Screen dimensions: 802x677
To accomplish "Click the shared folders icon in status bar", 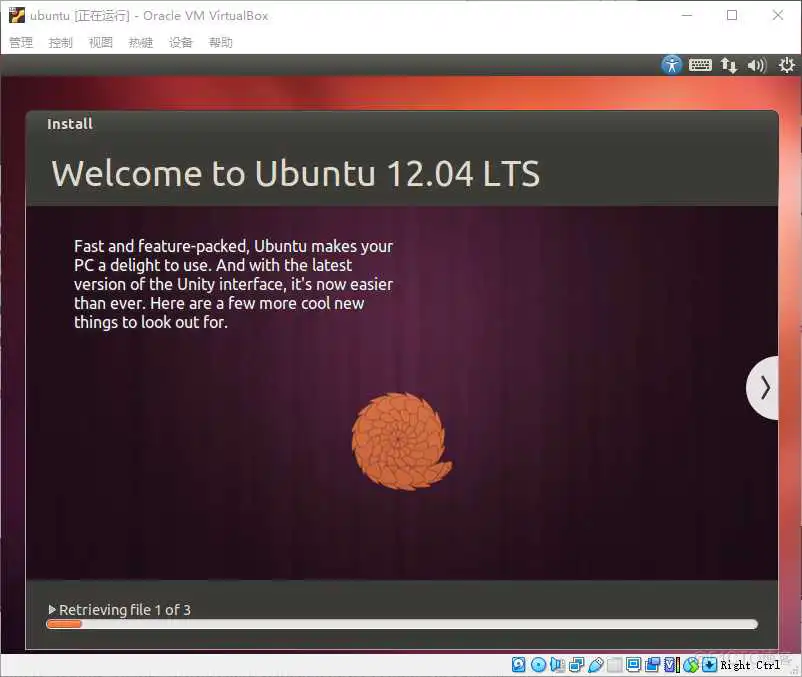I will 612,664.
